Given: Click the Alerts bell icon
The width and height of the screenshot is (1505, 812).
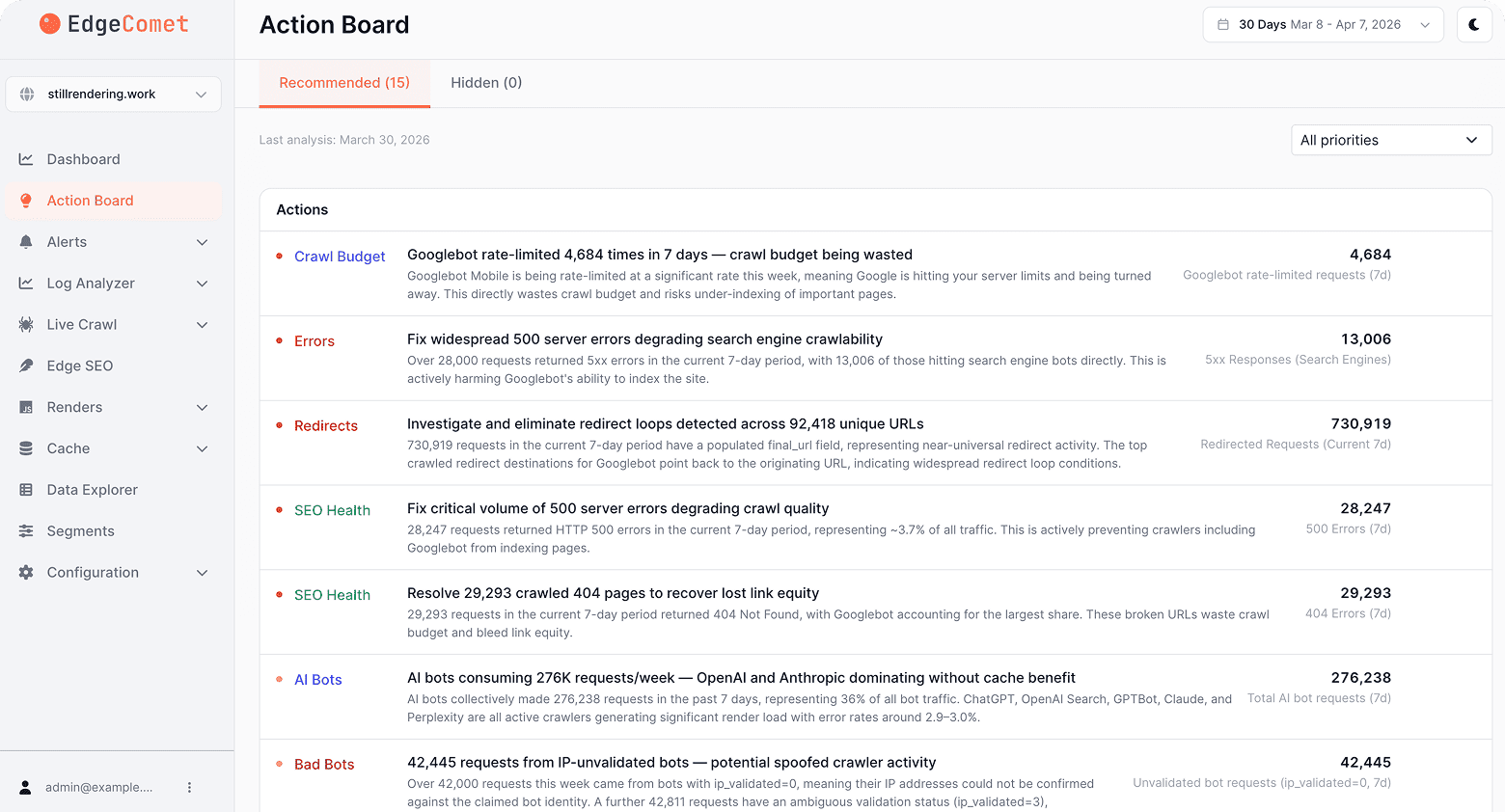Looking at the screenshot, I should [x=26, y=242].
